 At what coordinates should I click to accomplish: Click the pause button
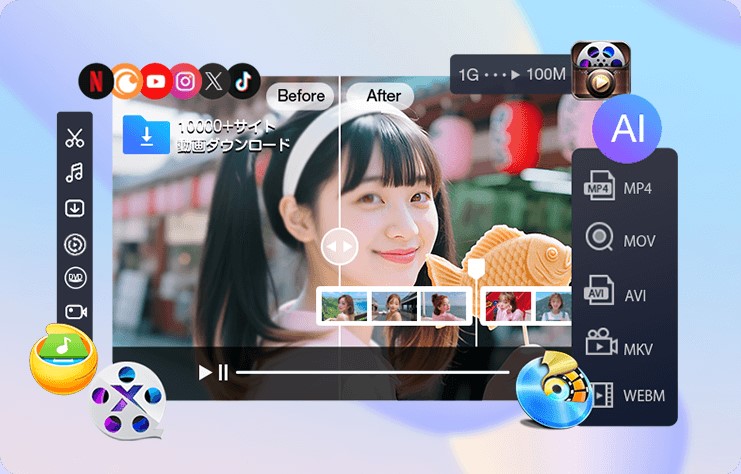point(224,372)
